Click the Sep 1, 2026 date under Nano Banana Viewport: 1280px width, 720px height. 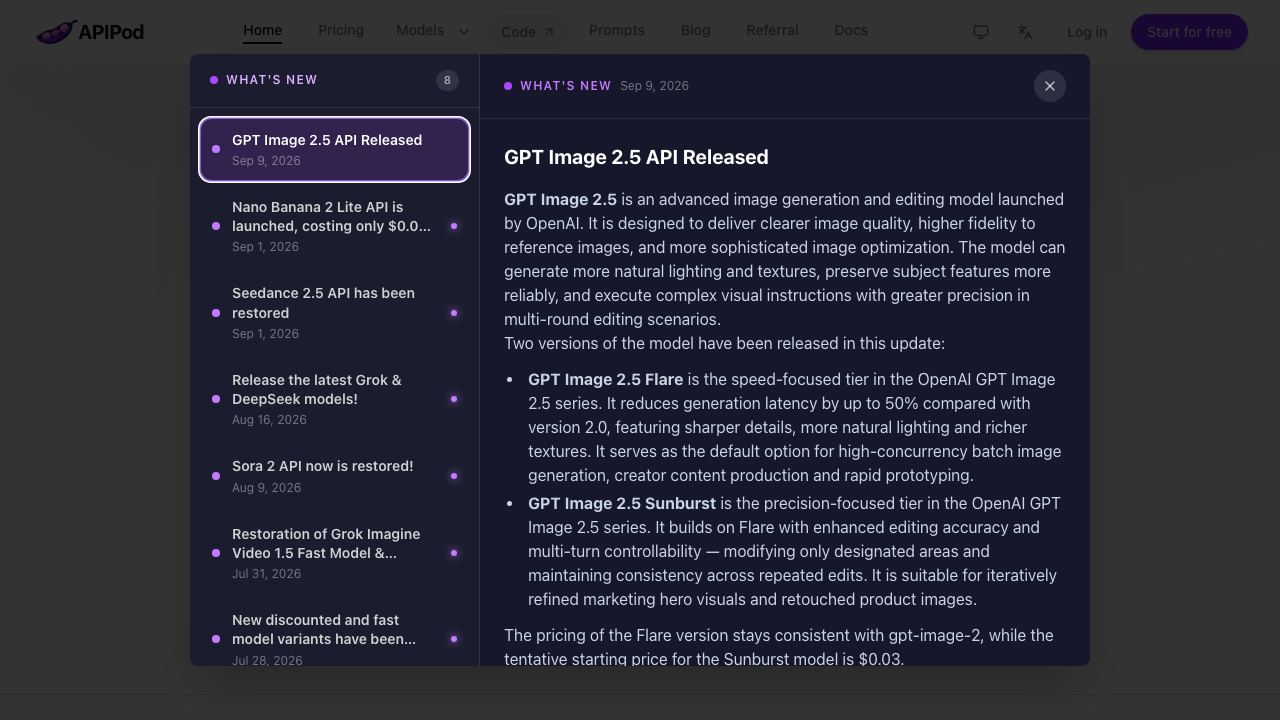point(265,247)
